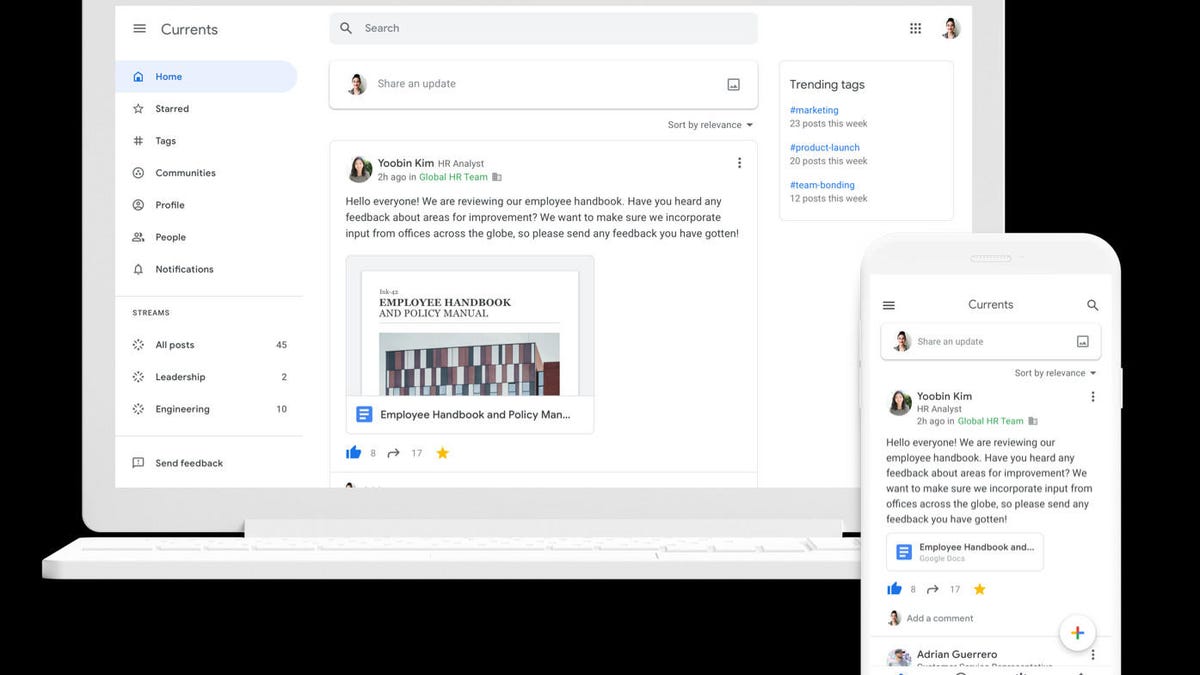This screenshot has width=1200, height=675.
Task: Tap the floating colored plus compose button
Action: tap(1077, 632)
